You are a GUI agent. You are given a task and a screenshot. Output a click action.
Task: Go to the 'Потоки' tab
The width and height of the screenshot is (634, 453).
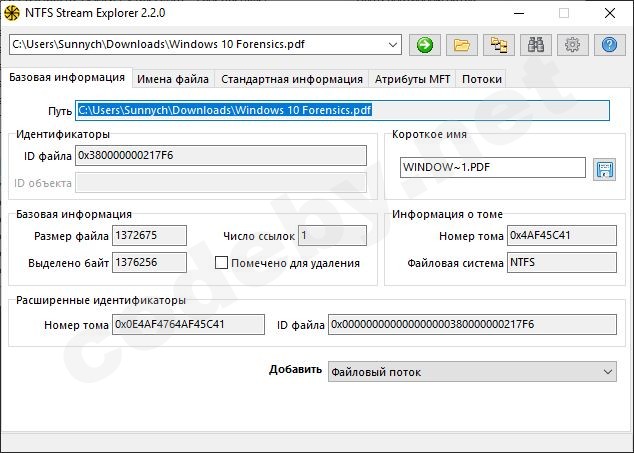(481, 79)
